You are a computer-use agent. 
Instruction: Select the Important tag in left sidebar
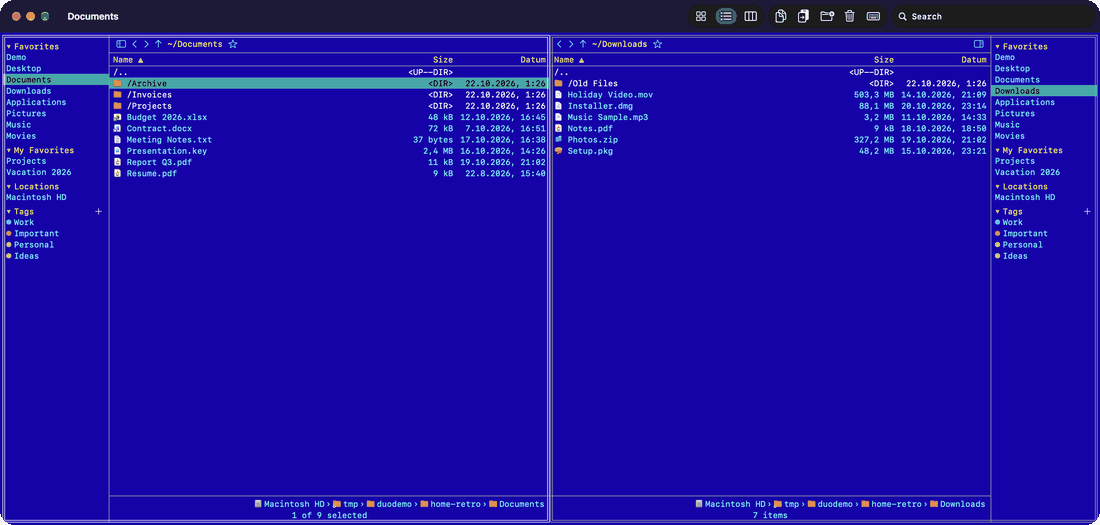coord(36,234)
